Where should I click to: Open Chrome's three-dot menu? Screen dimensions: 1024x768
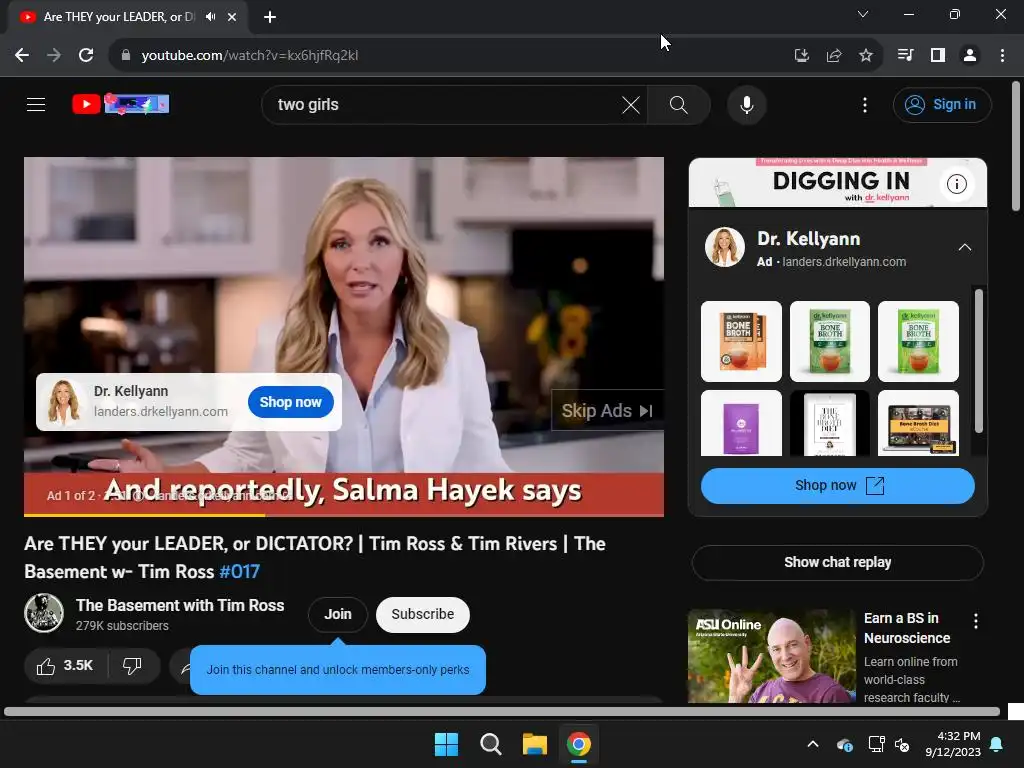tap(1002, 56)
